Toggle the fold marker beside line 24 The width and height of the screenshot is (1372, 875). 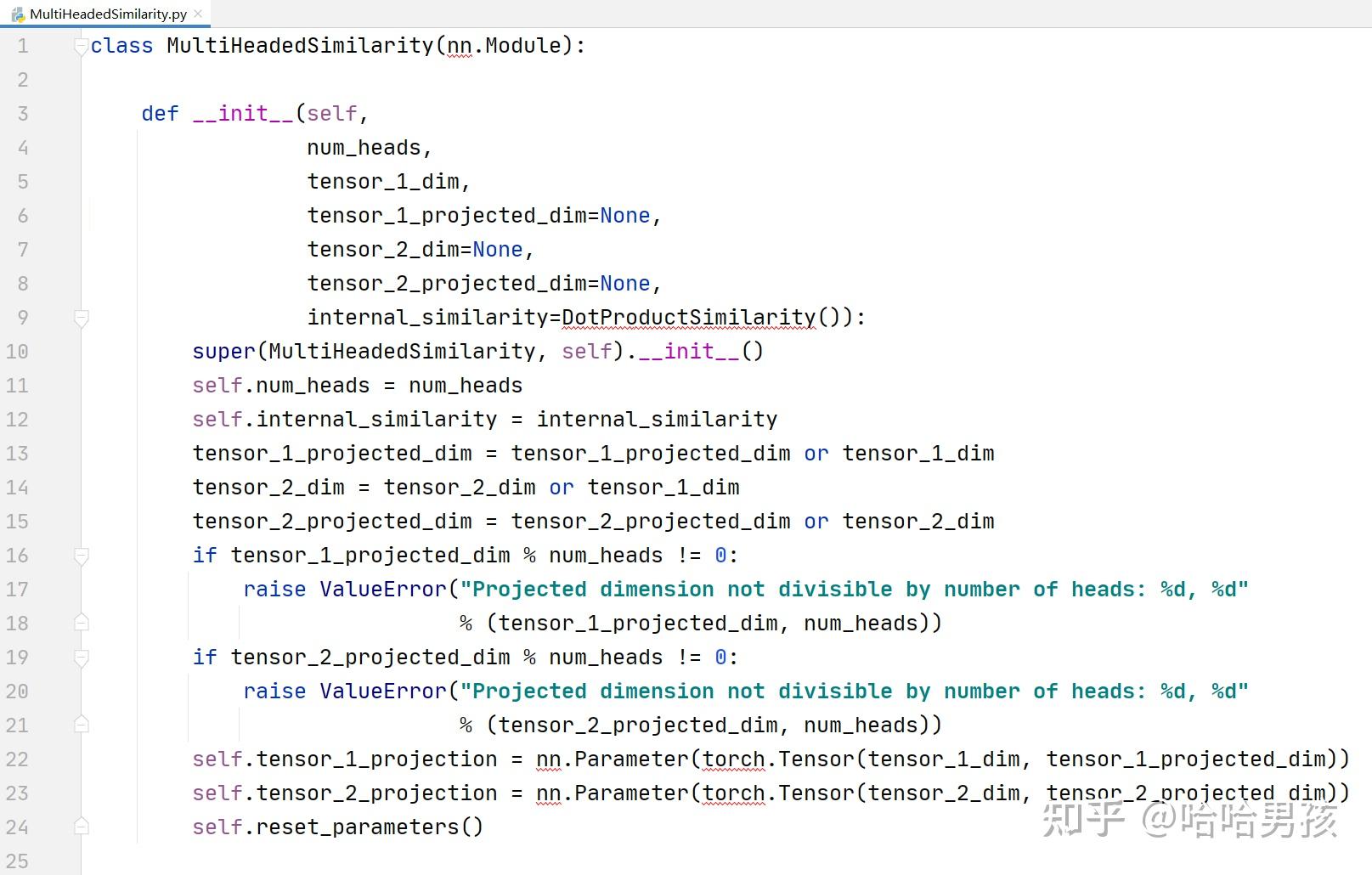(x=82, y=826)
